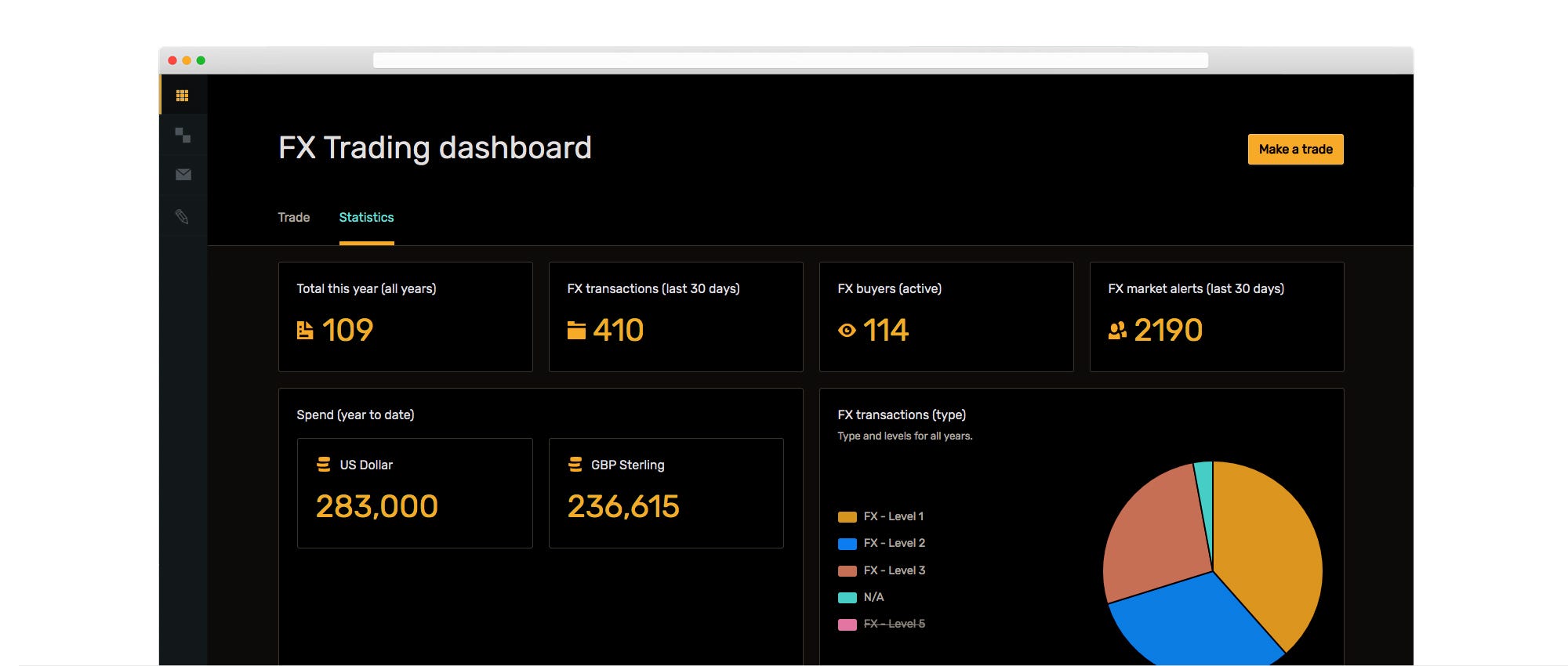Click the 236,615 GBP Sterling value
Screen dimensions: 1568x666
tap(623, 506)
